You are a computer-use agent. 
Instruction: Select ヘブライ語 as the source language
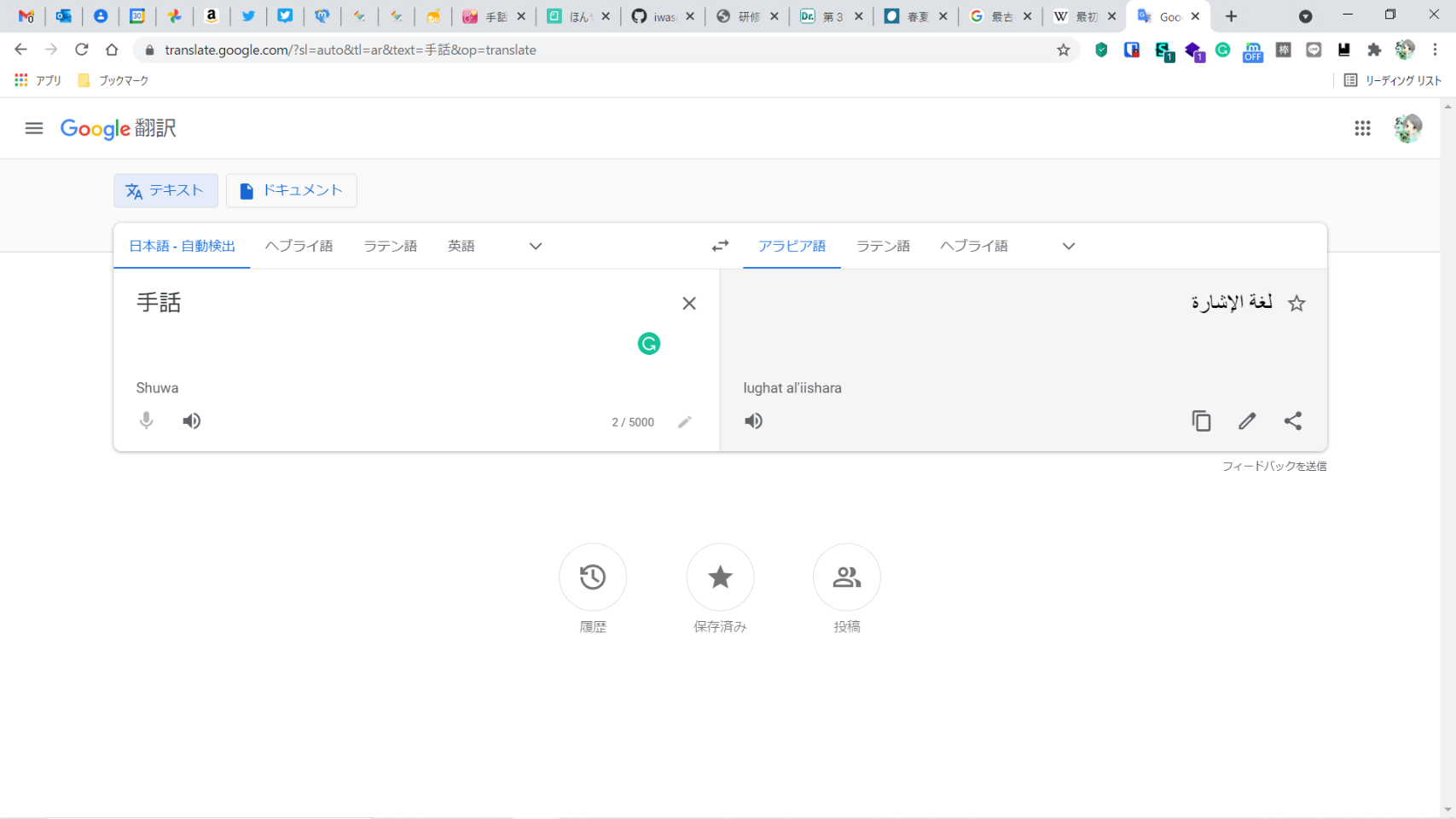point(299,247)
